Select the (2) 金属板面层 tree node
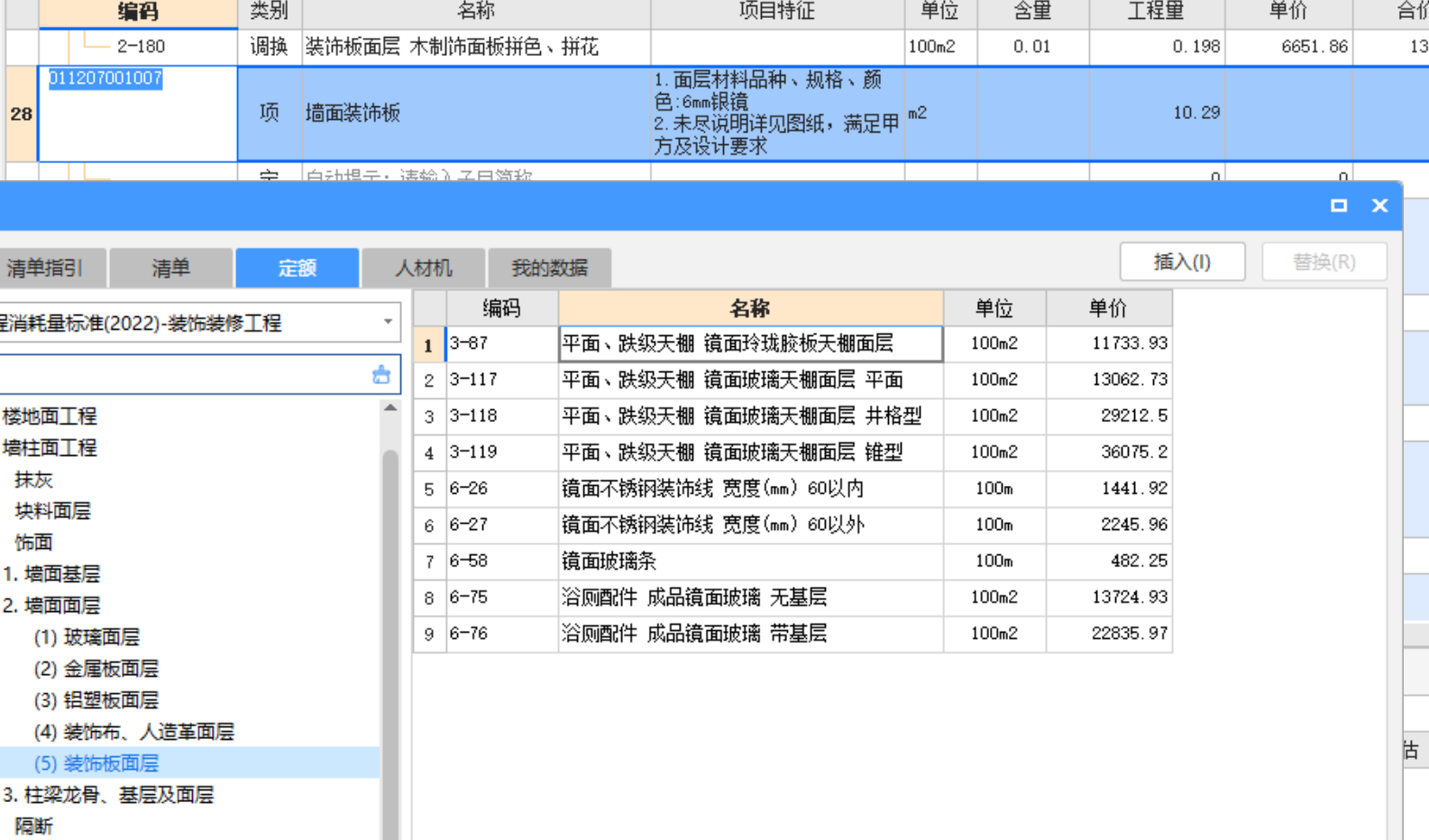 click(x=96, y=669)
